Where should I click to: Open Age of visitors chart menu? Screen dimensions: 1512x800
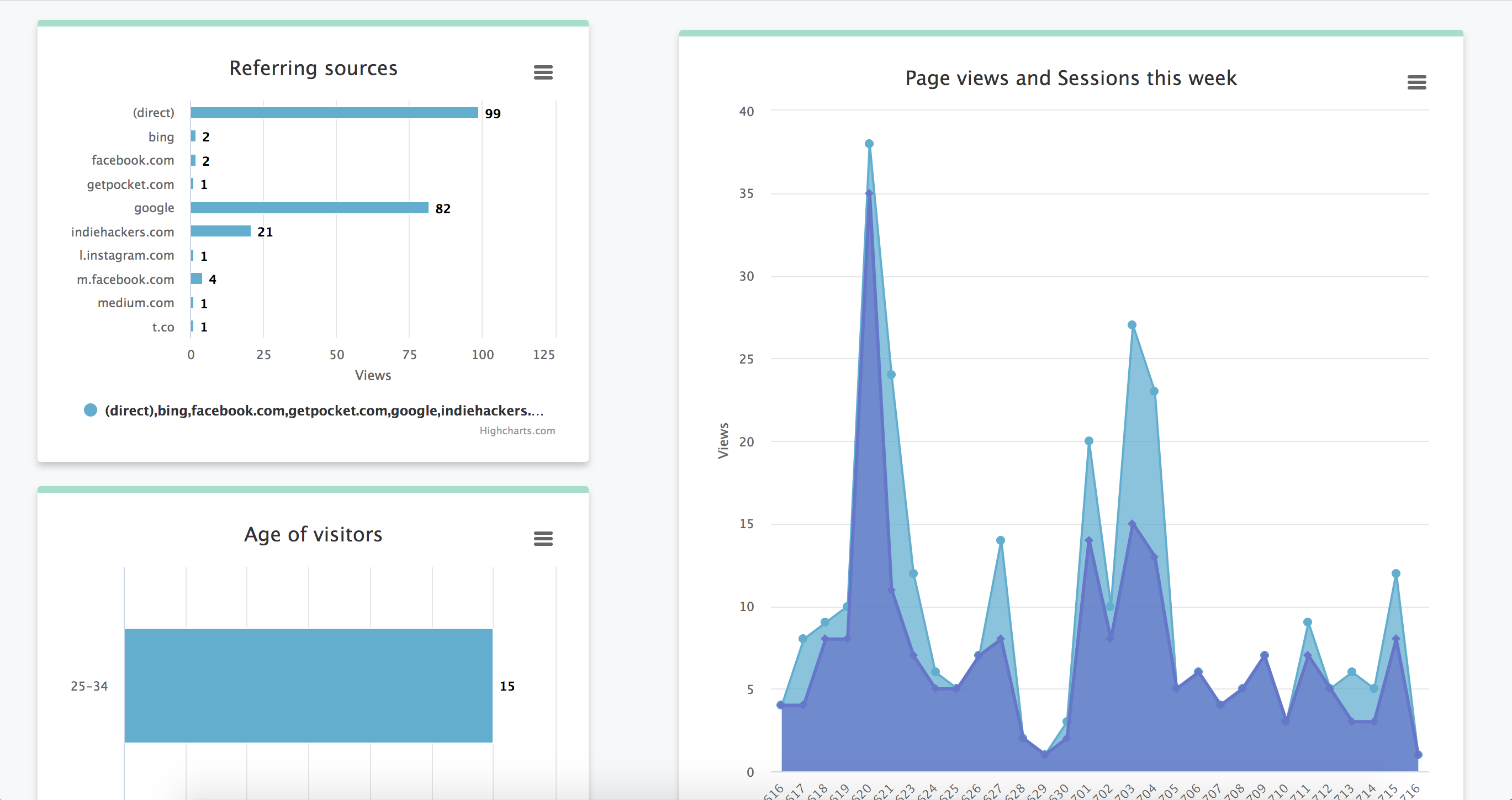(x=543, y=538)
